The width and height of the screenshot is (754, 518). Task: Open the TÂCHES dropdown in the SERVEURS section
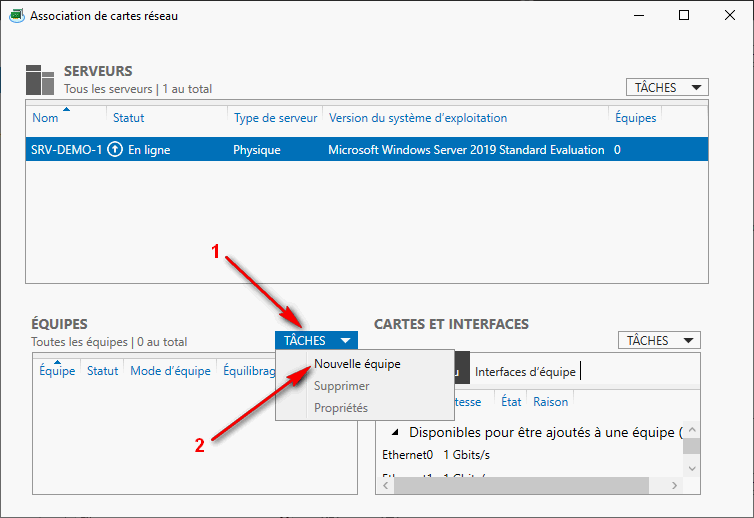coord(666,88)
